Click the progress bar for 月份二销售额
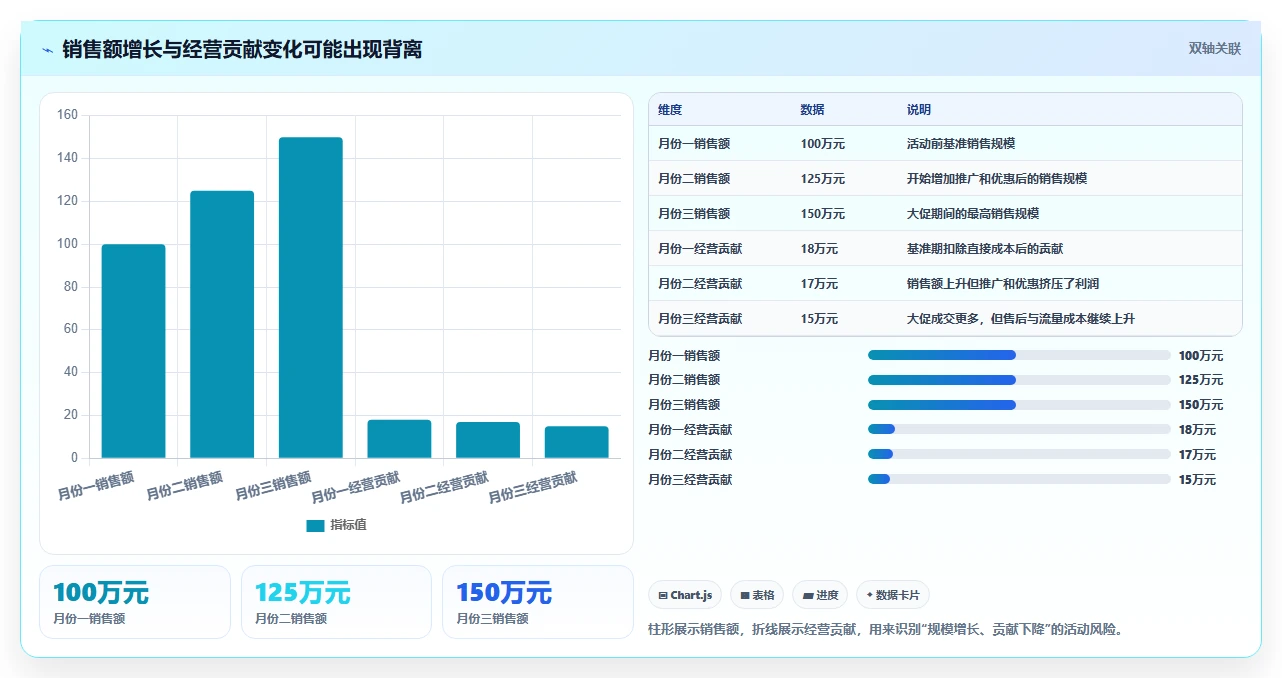 click(1019, 380)
